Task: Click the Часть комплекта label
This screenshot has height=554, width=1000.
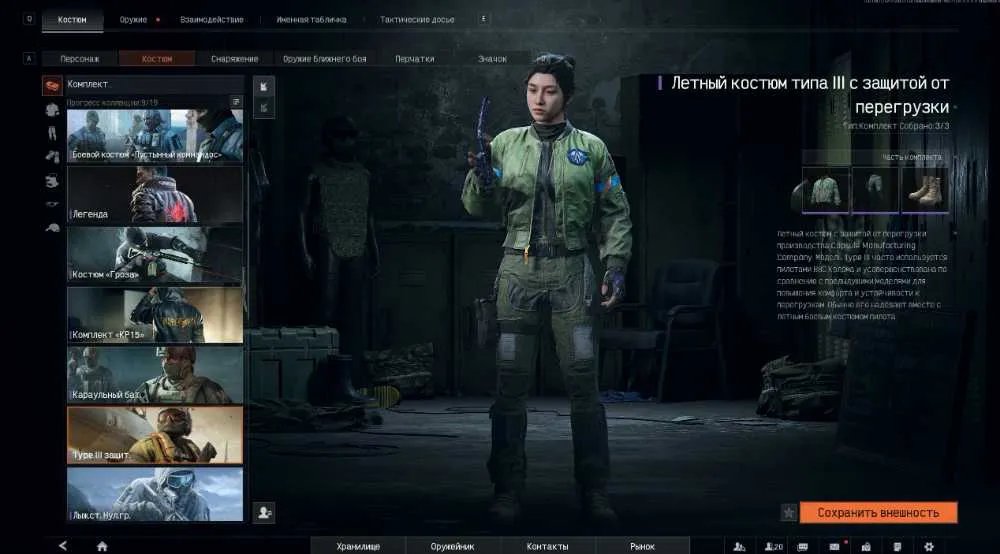Action: [x=912, y=157]
